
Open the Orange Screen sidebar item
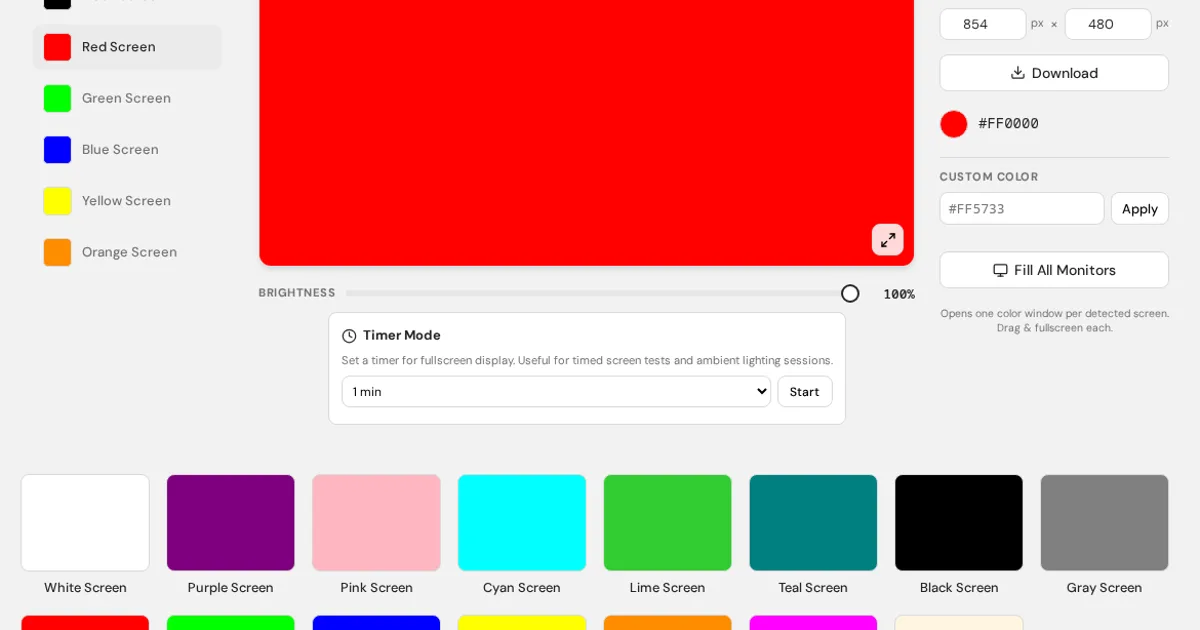[x=127, y=252]
